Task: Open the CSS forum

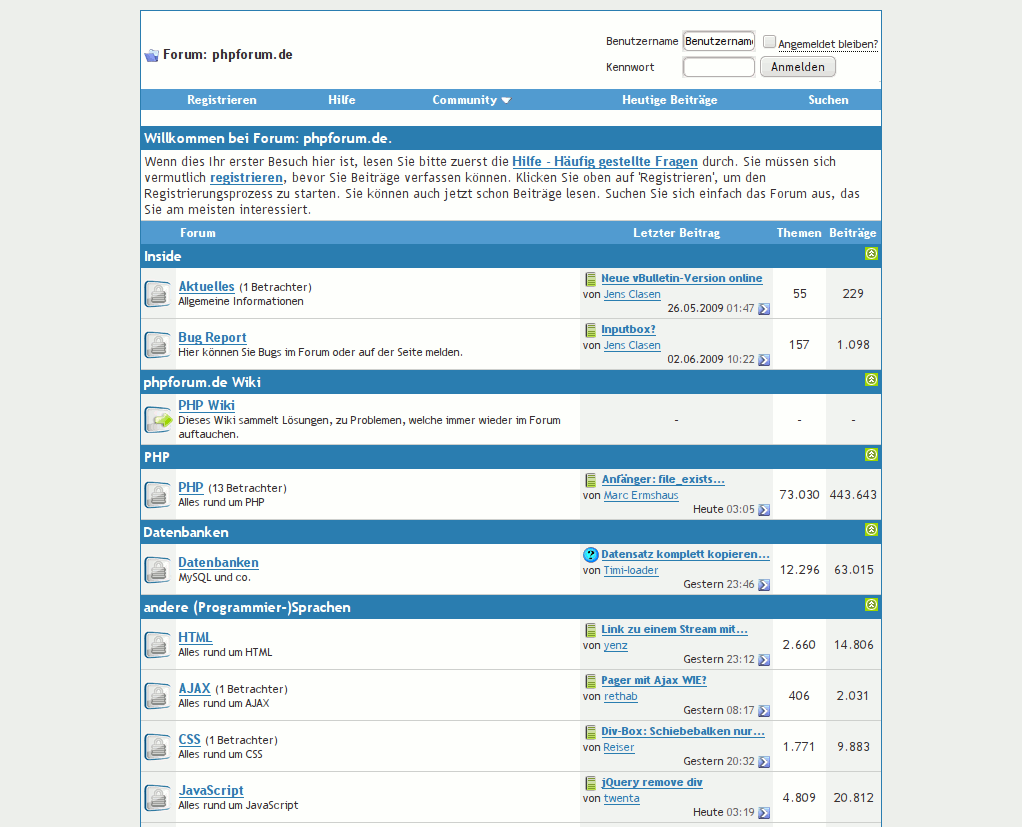Action: pyautogui.click(x=190, y=740)
